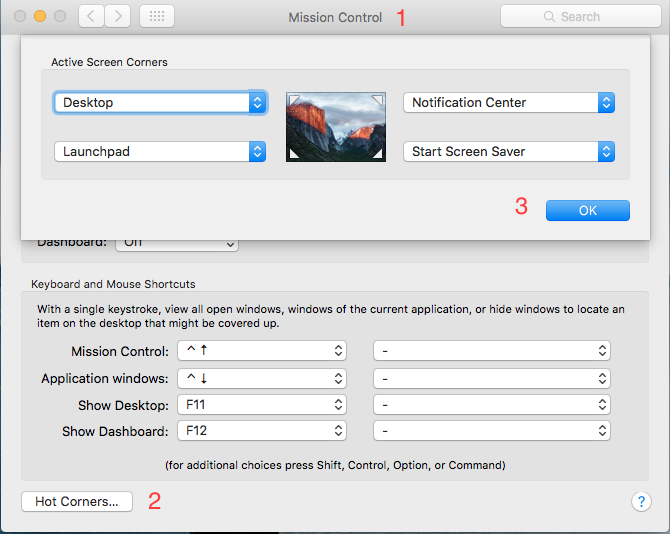Click the Hot Corners… button
Viewport: 670px width, 534px height.
pos(77,502)
